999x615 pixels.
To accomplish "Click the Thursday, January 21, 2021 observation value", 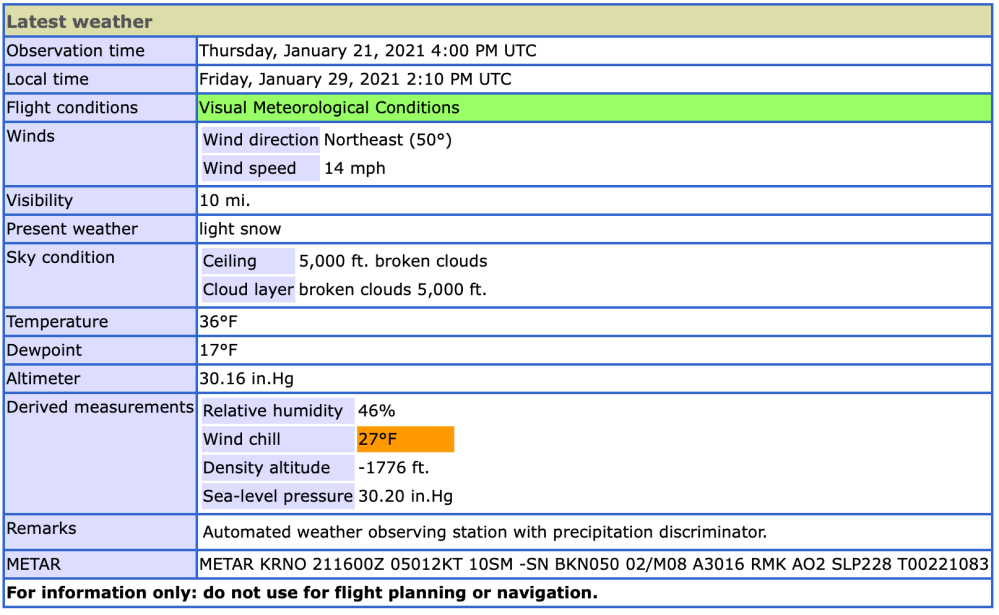I will (368, 51).
